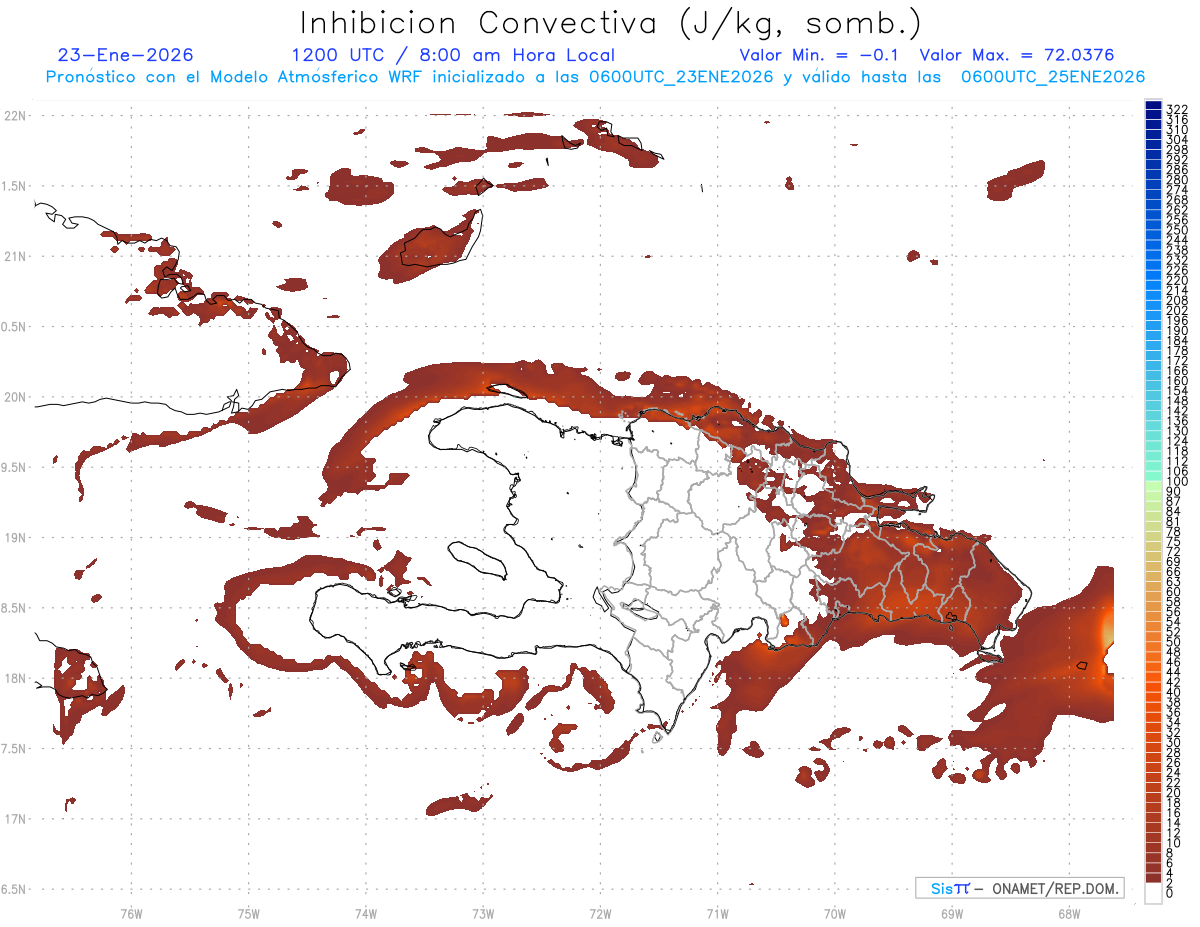Click the "68W" longitude label

tap(1068, 913)
